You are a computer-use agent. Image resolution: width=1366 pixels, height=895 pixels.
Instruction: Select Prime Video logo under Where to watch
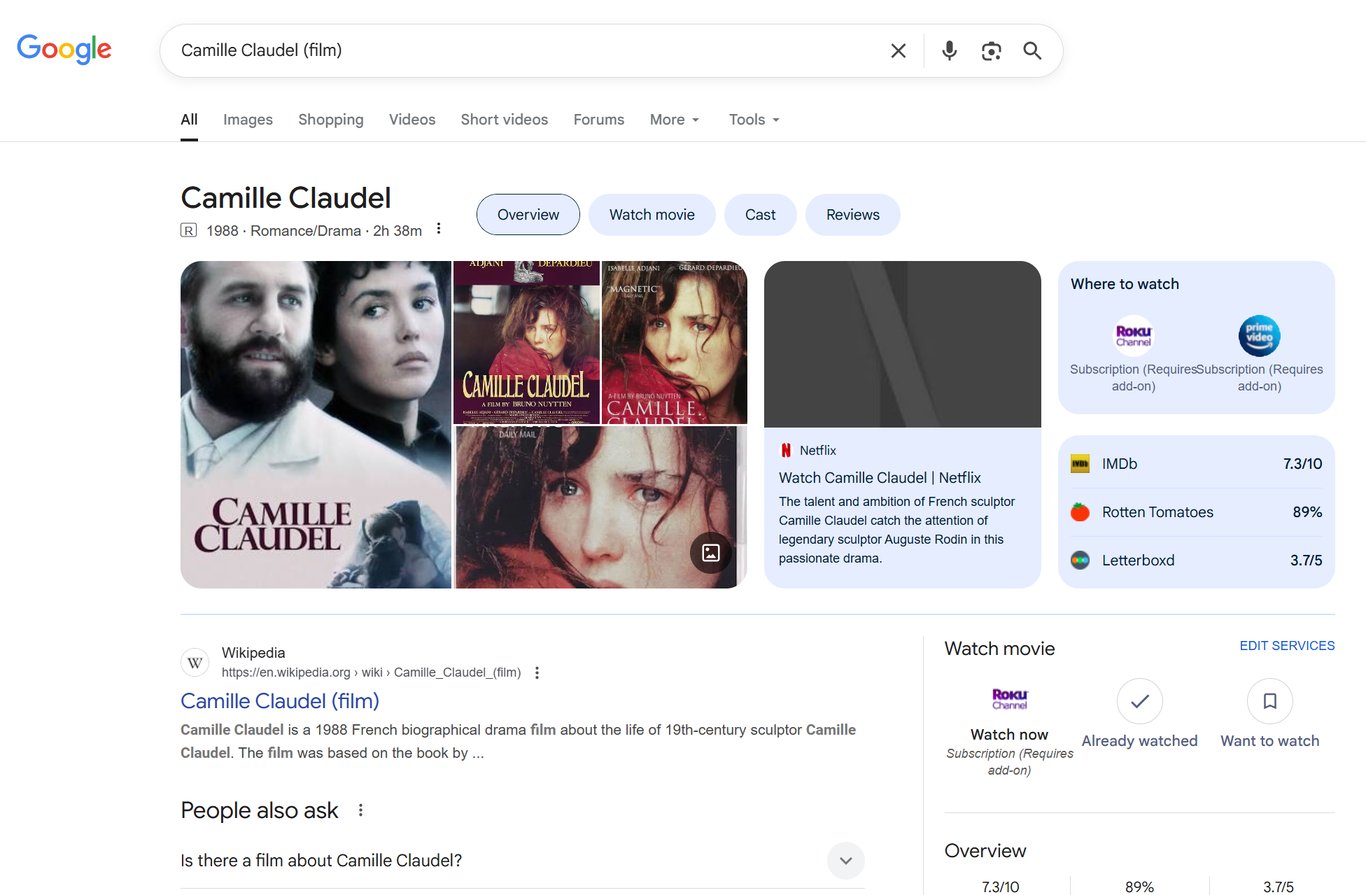1259,336
